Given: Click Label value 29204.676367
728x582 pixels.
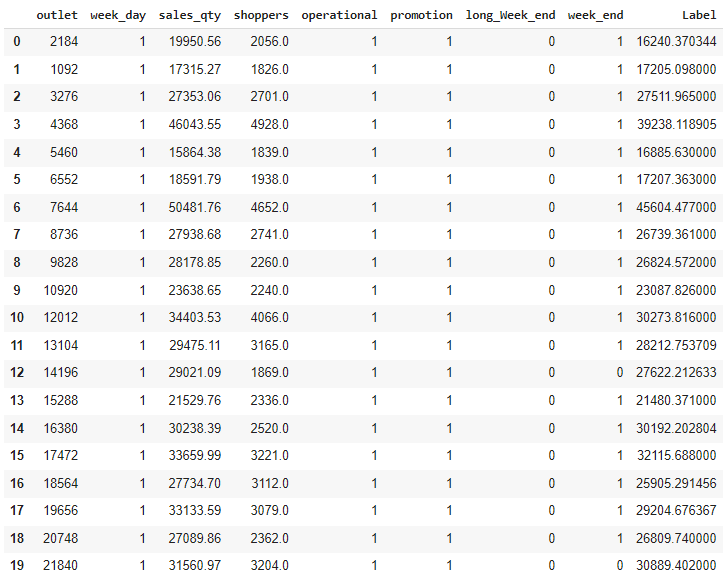Looking at the screenshot, I should 676,511.
